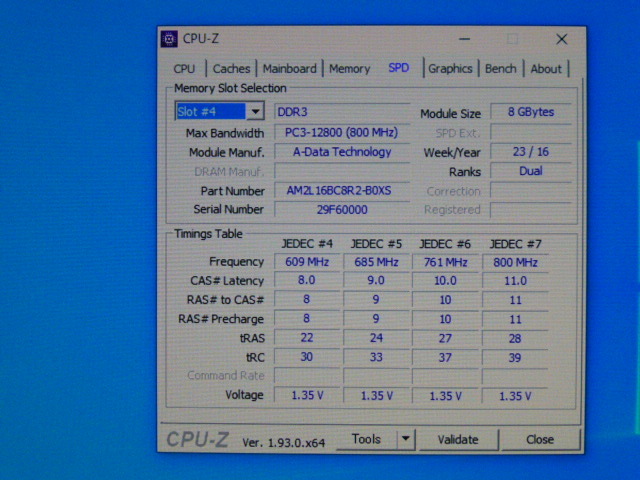Click the Part Number label
This screenshot has height=480, width=640.
click(233, 191)
